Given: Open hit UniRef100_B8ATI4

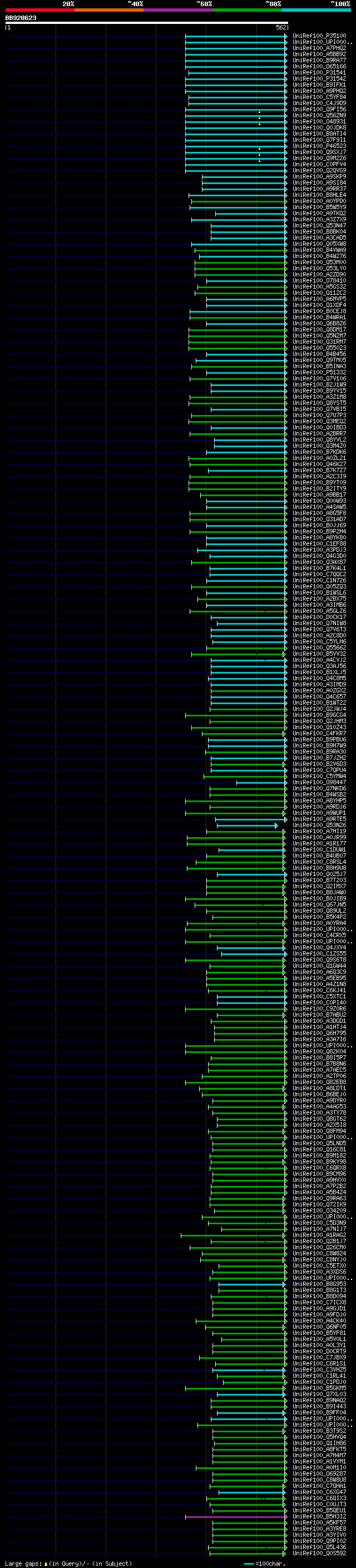Looking at the screenshot, I should 319,134.
